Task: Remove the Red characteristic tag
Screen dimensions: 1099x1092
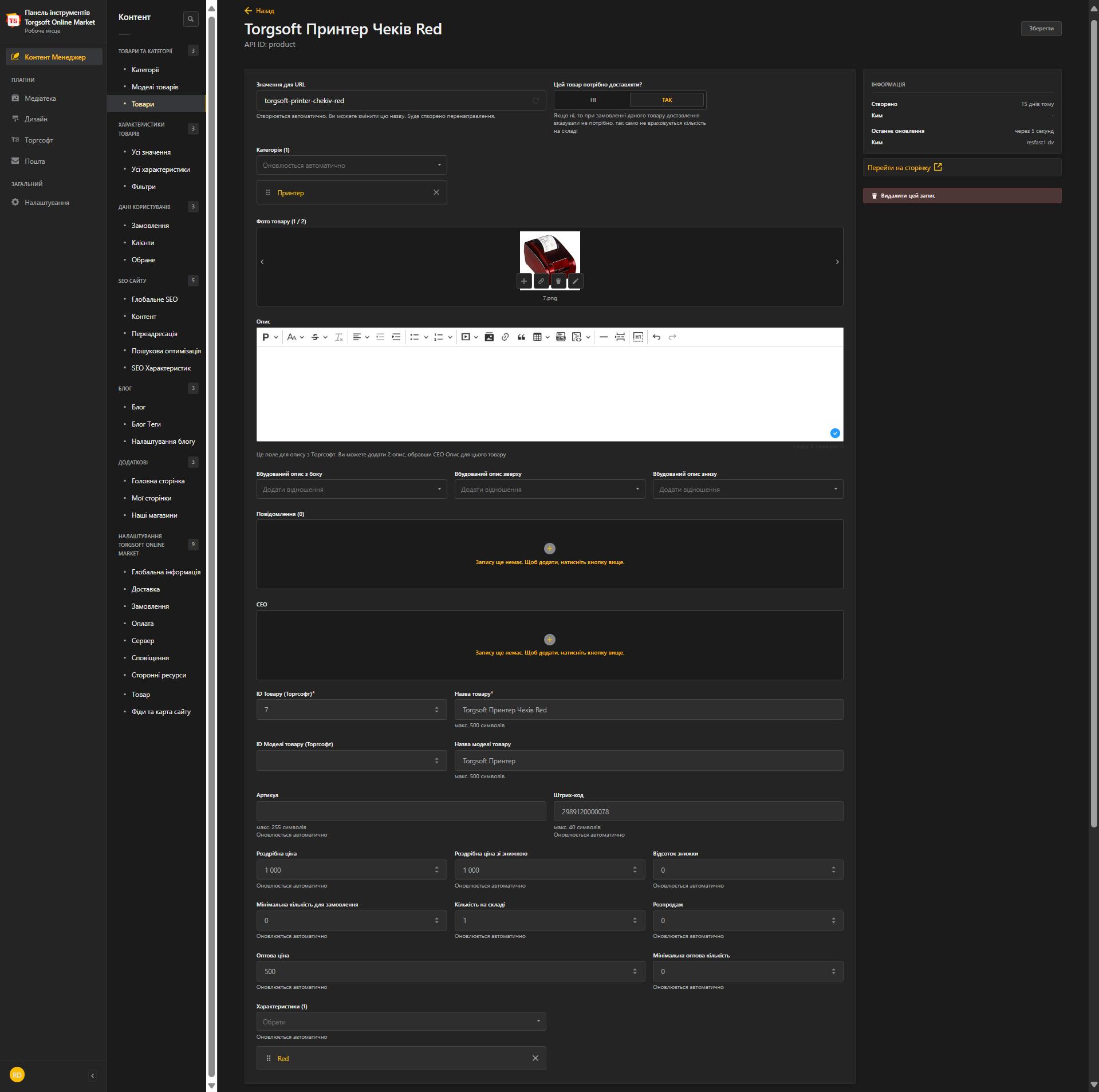Action: coord(535,1058)
